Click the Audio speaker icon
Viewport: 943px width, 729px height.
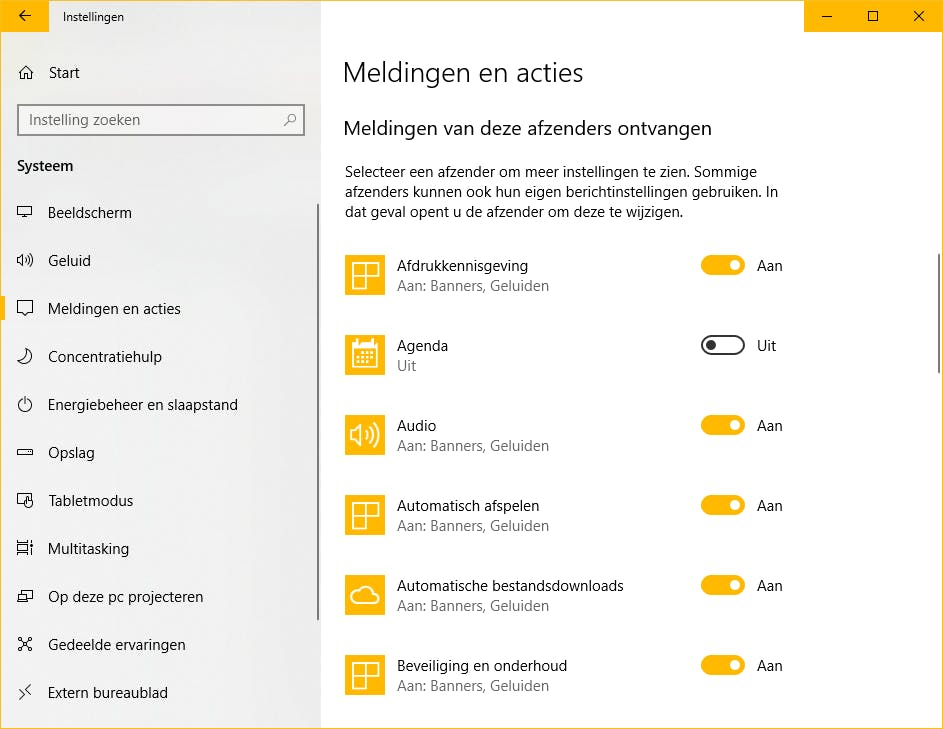[x=365, y=435]
